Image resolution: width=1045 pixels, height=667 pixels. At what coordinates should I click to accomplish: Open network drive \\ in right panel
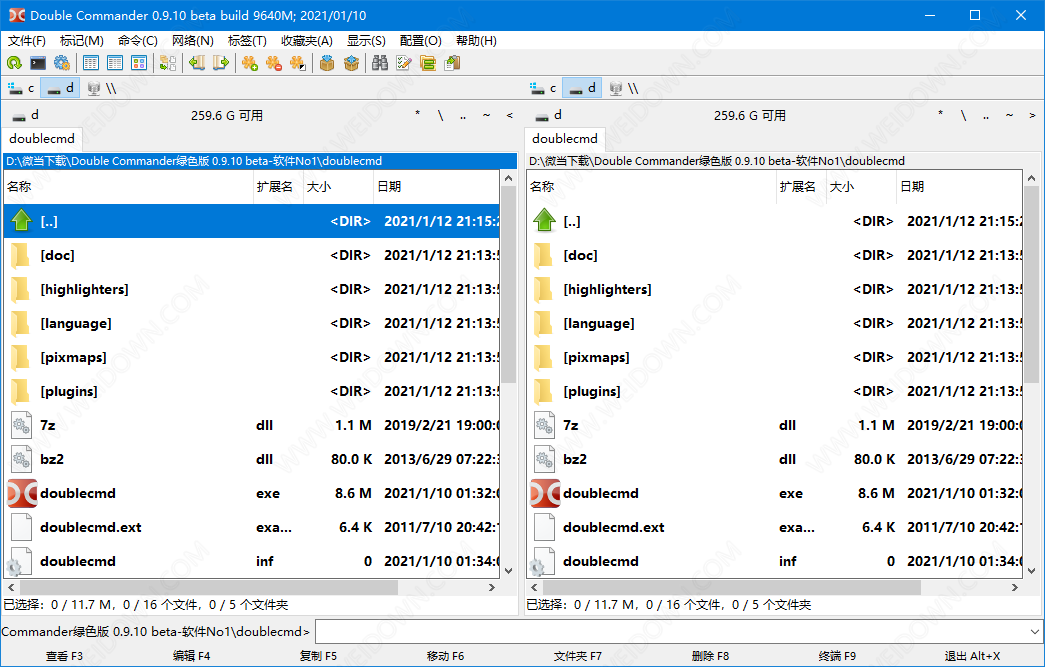623,88
